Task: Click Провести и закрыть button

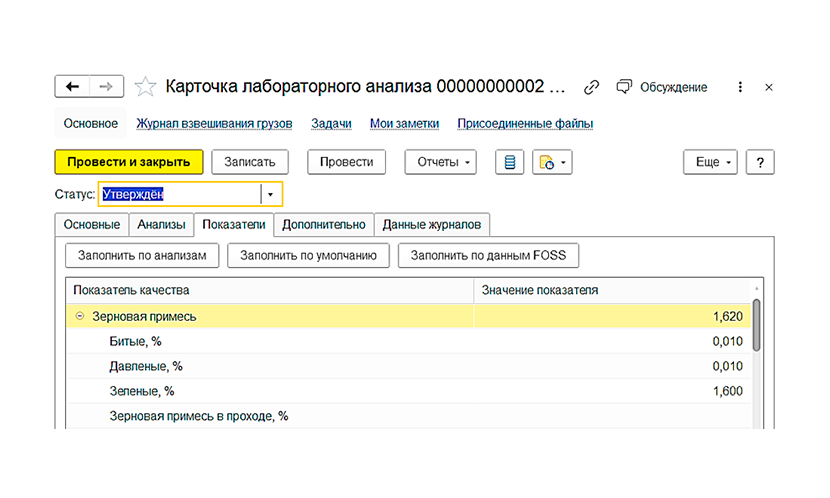Action: (x=129, y=162)
